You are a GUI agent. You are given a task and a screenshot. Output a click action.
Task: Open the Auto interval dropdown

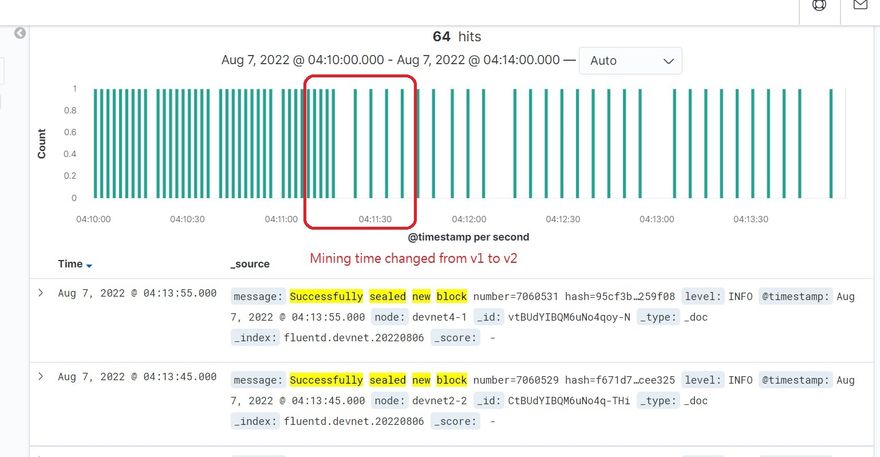630,60
